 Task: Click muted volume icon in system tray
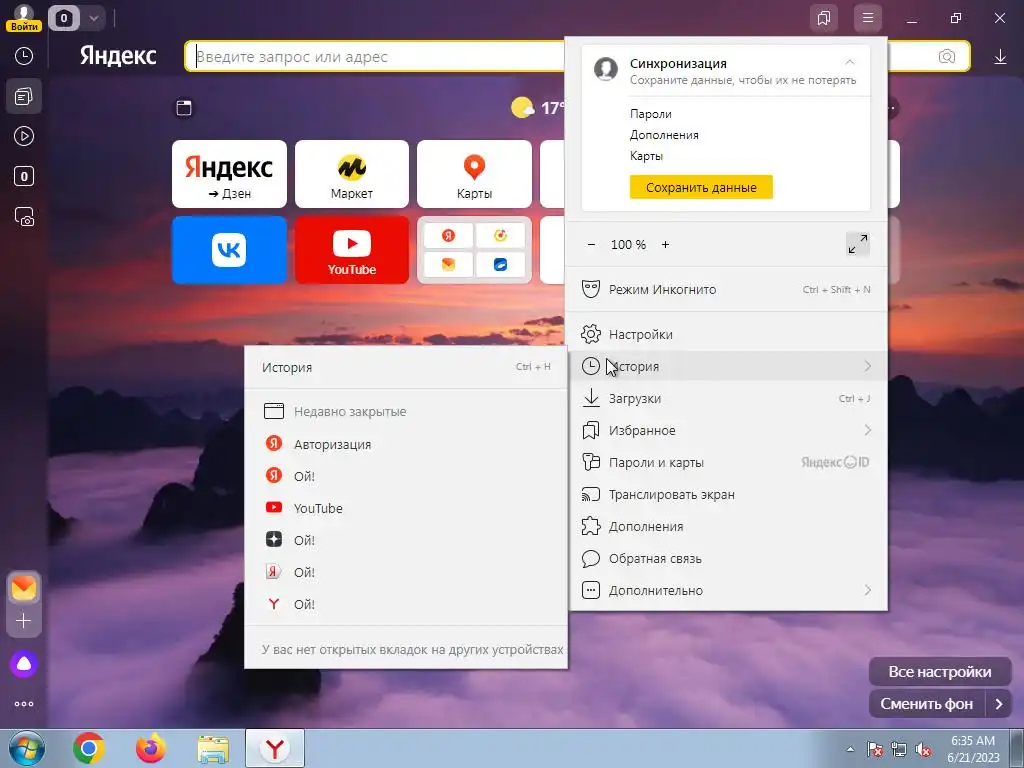[x=923, y=750]
